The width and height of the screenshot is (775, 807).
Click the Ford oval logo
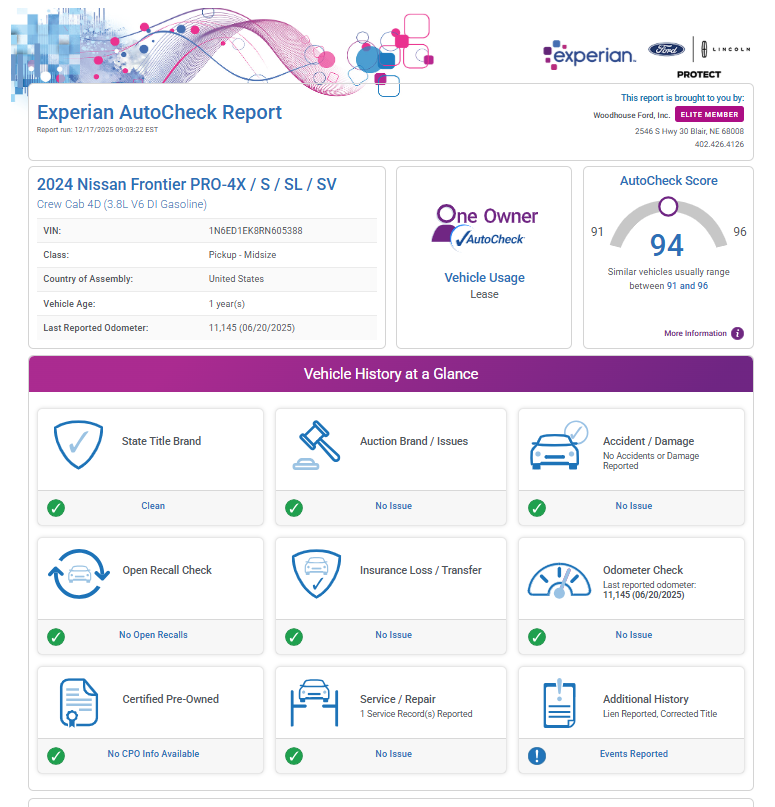click(x=666, y=49)
